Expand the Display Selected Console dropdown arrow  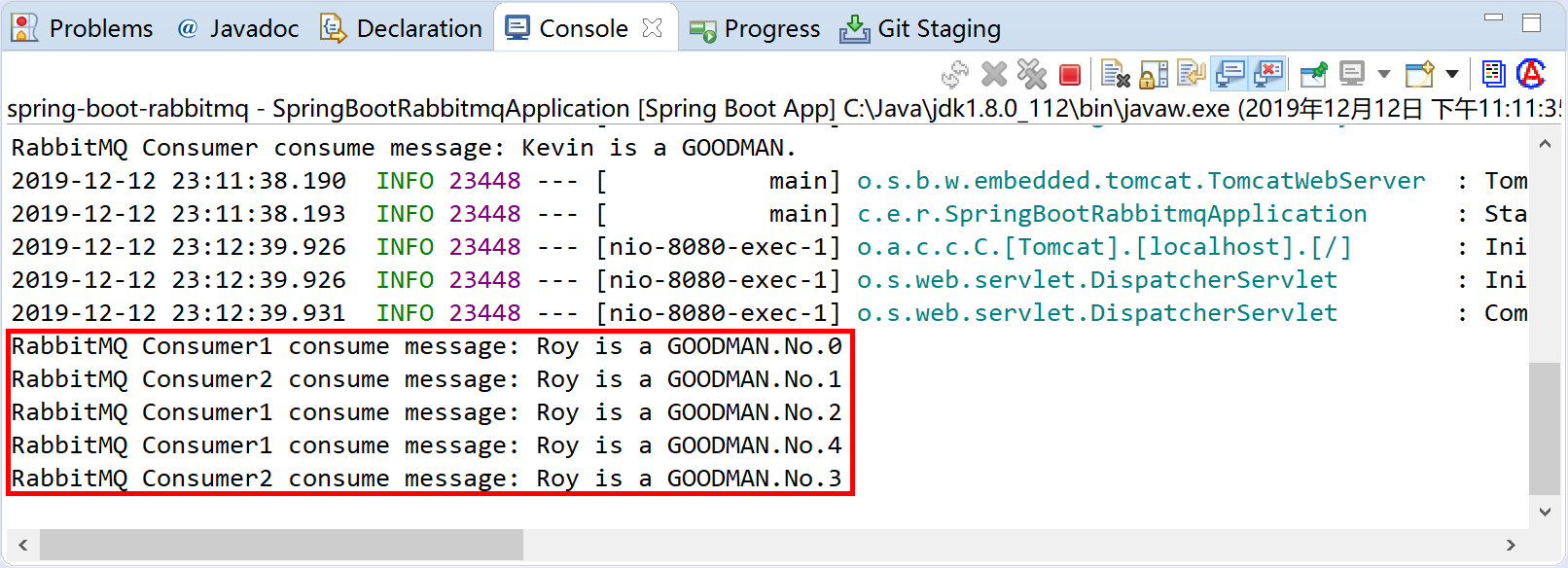pyautogui.click(x=1384, y=74)
